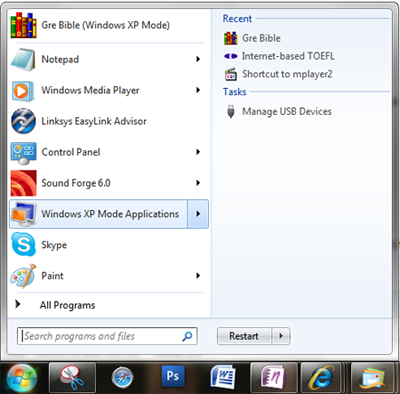Click the Skype logo icon
This screenshot has width=400, height=394.
(23, 244)
